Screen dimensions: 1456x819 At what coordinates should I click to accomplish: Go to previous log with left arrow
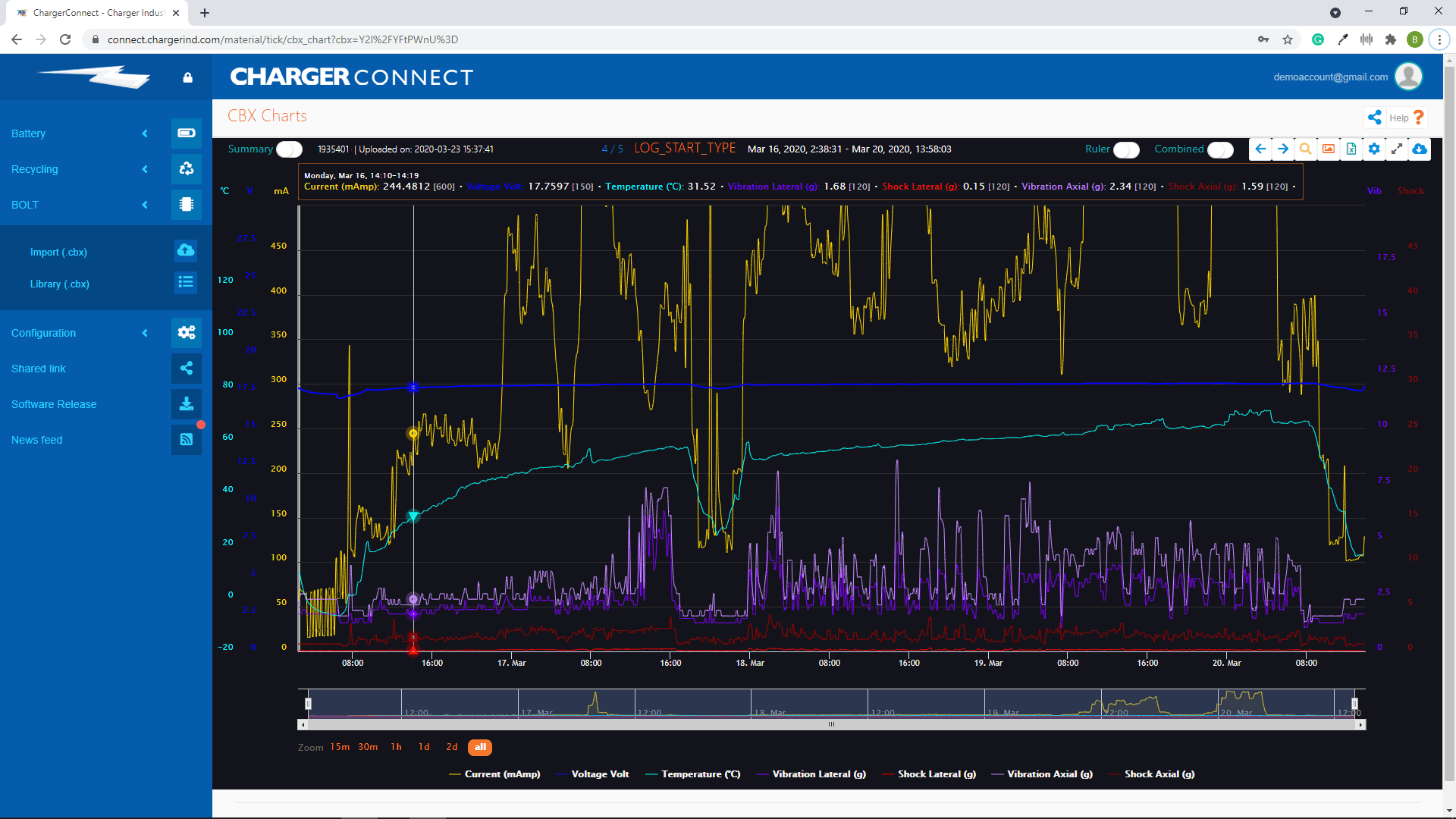[1260, 149]
